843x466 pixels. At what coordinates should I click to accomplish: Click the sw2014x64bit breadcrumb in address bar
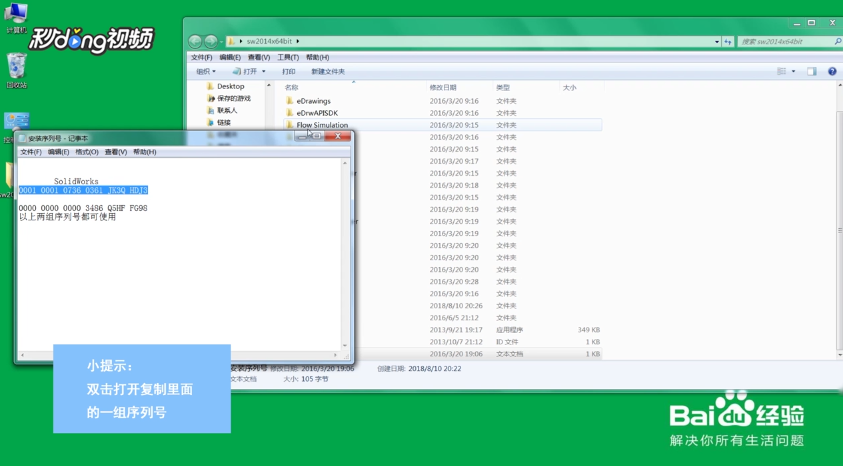[x=269, y=41]
